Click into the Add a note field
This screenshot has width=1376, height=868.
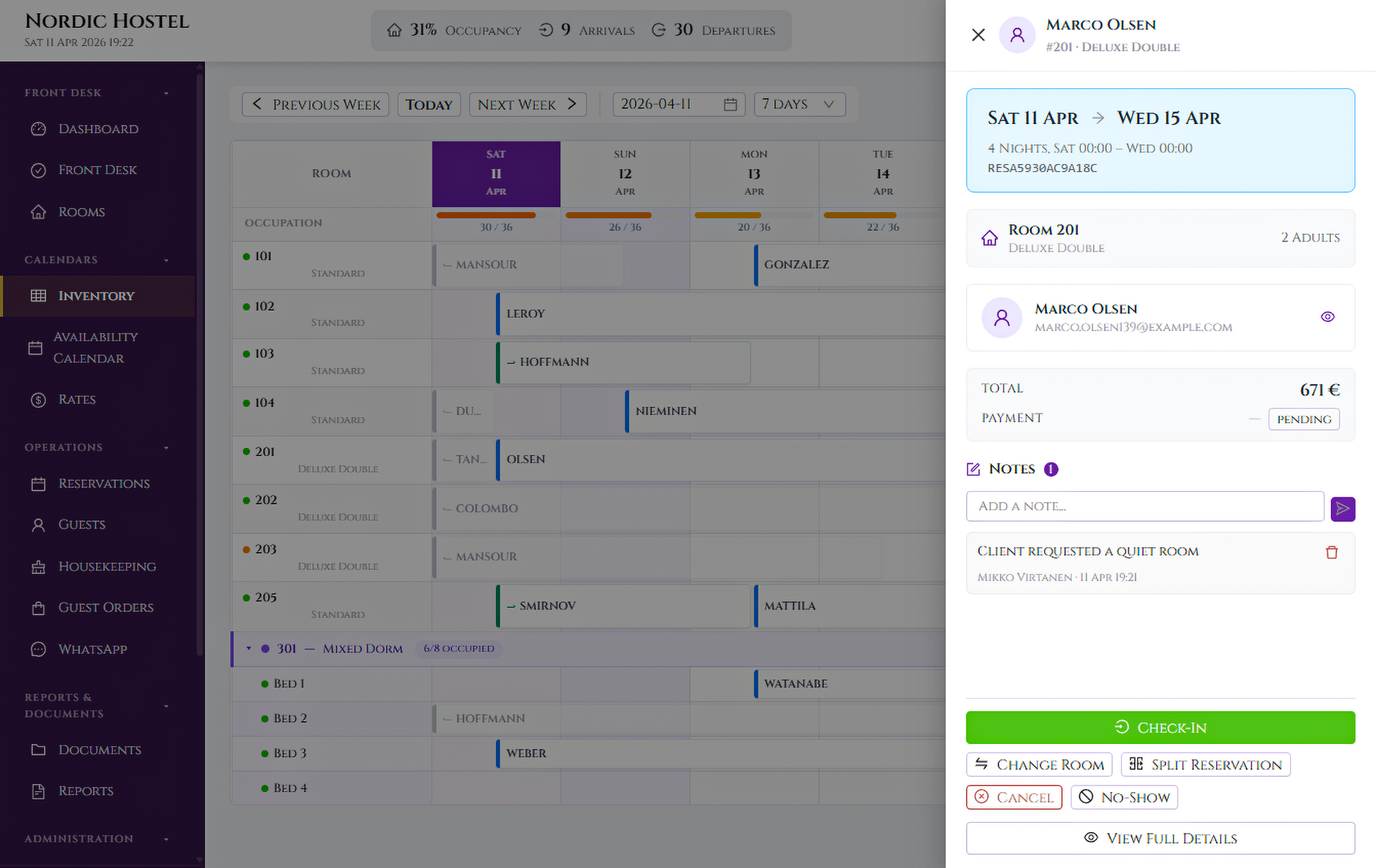(1144, 507)
